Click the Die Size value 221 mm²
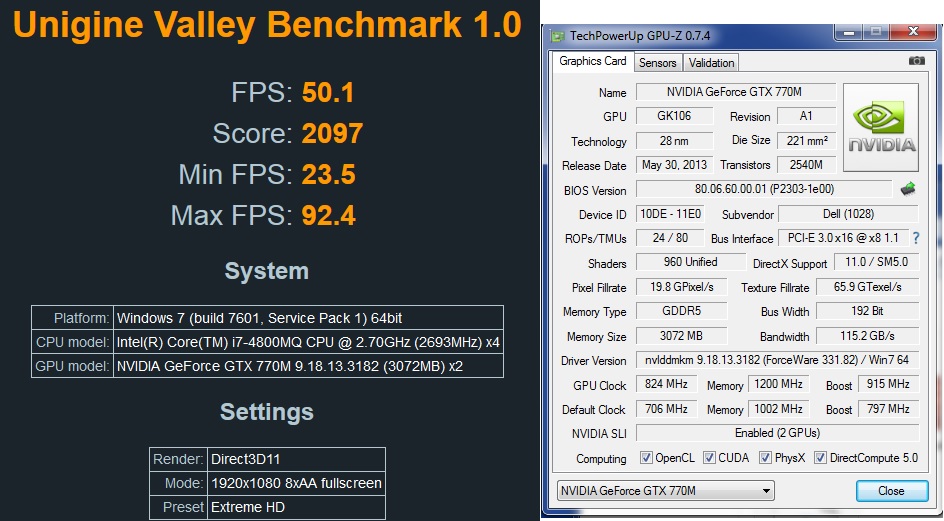This screenshot has height=521, width=944. click(807, 140)
